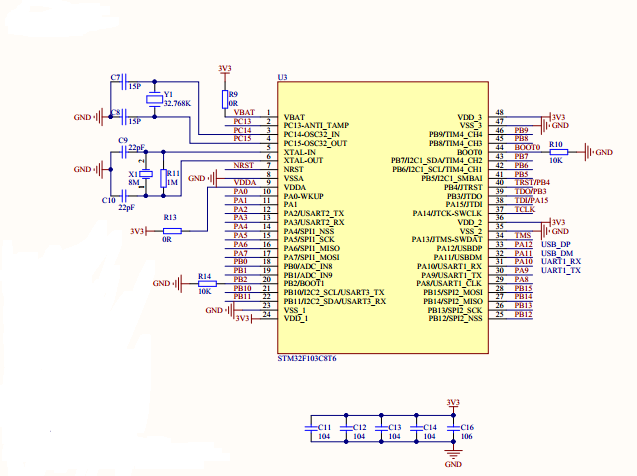Click the PB10/I2C2_SCL/USART3_TX pin name
The height and width of the screenshot is (476, 637).
(334, 292)
